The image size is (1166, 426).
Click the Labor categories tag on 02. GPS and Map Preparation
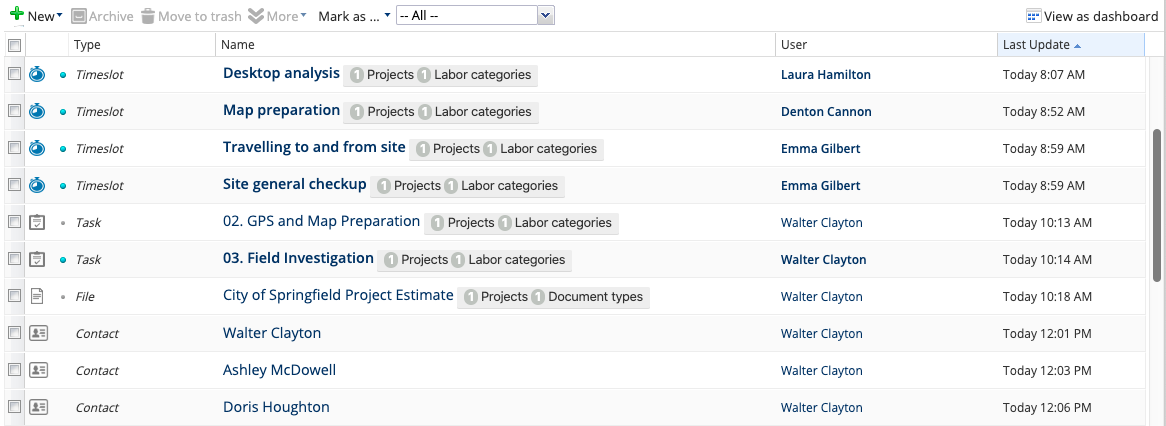click(x=556, y=223)
